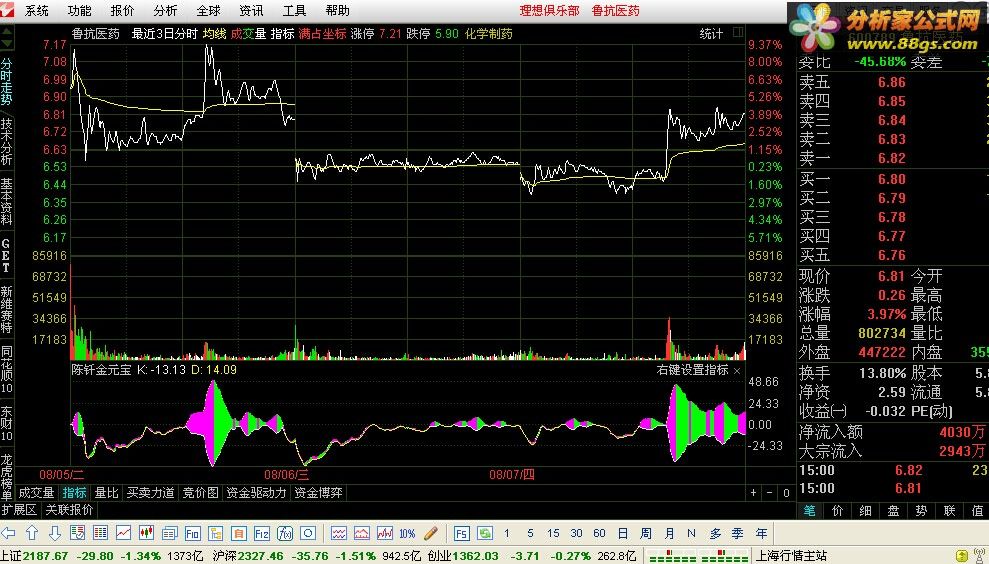Switch to weekly (周) period
This screenshot has width=989, height=564.
[646, 533]
